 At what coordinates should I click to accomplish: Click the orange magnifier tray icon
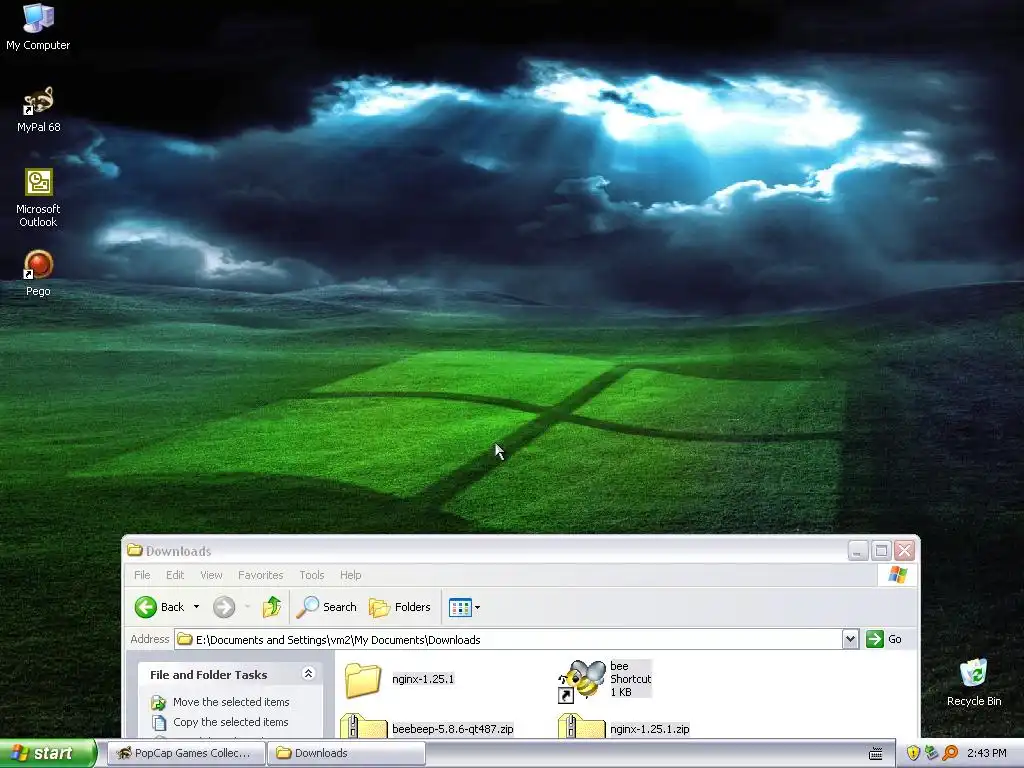coord(950,754)
